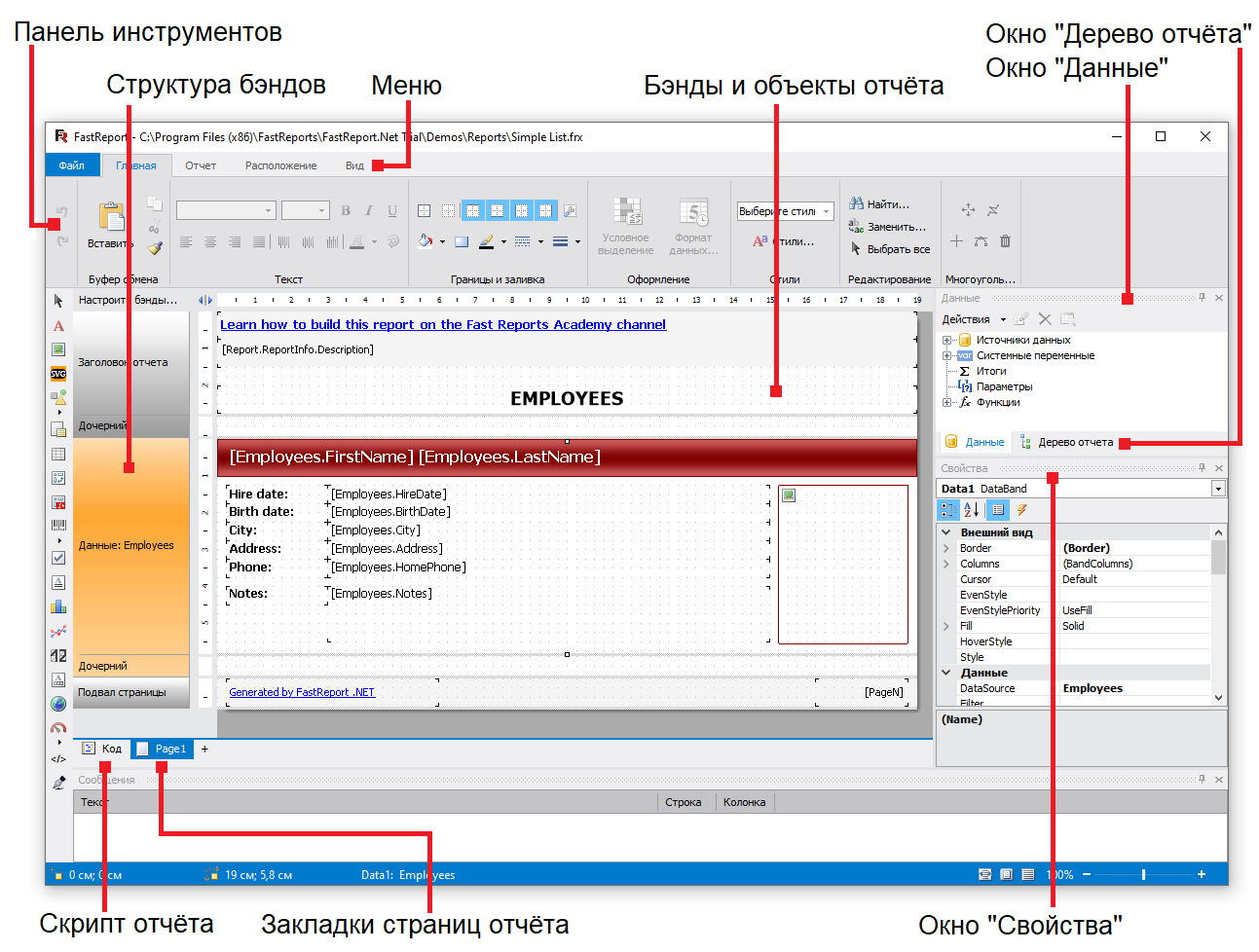
Task: Expand the Функции tree node
Action: click(x=946, y=402)
